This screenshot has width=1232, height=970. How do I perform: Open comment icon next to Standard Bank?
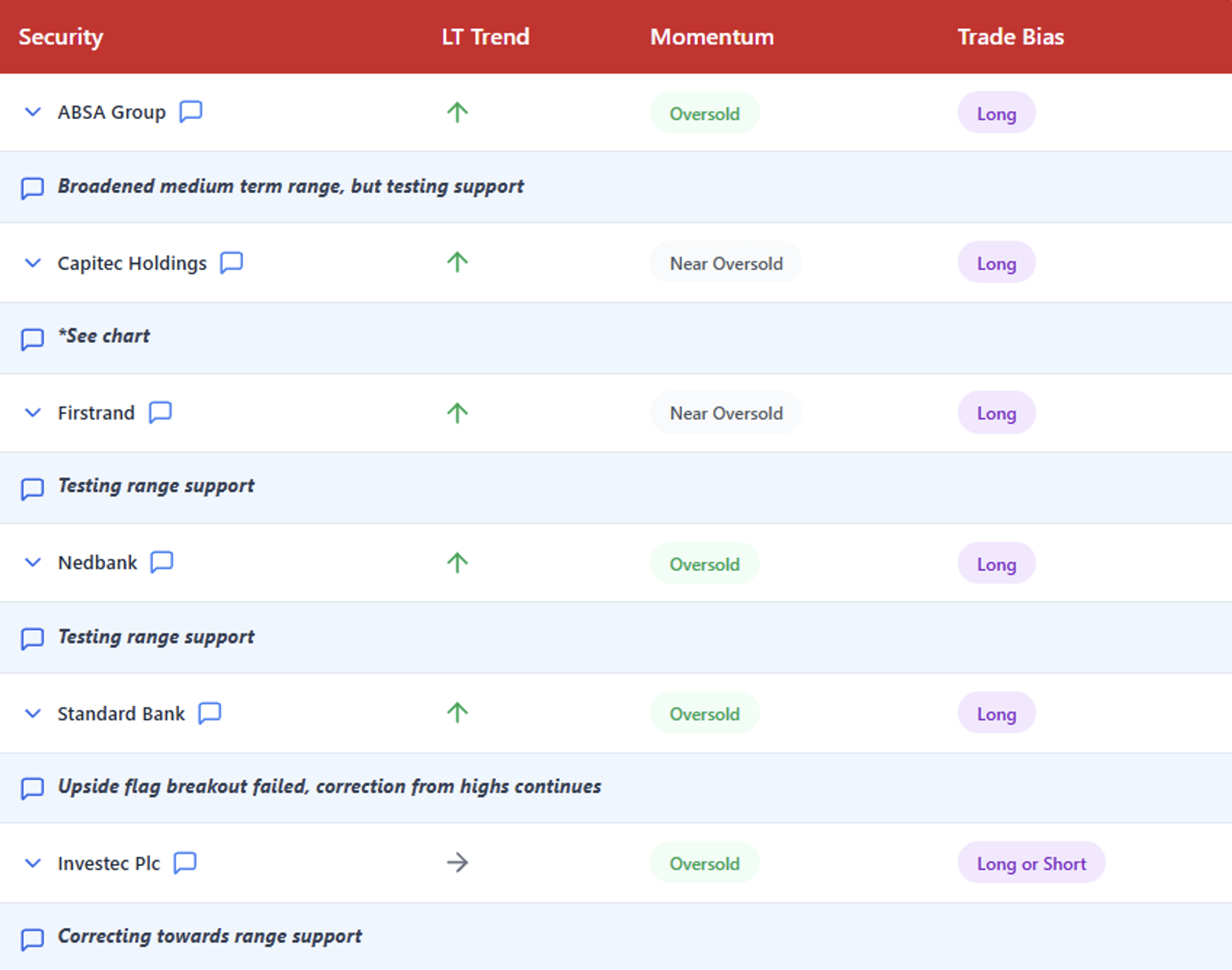[210, 713]
